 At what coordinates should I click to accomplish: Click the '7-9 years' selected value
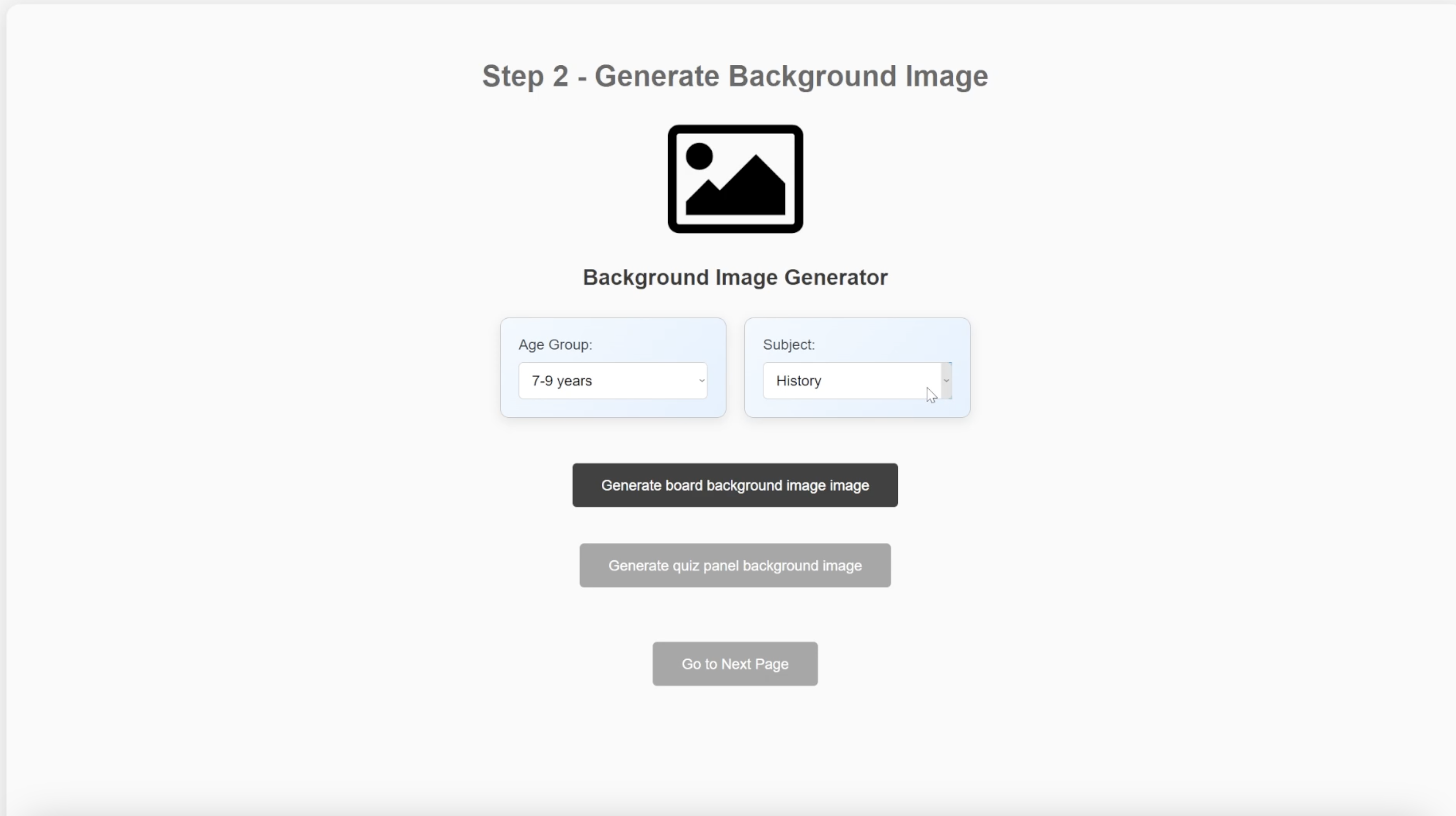tap(562, 381)
